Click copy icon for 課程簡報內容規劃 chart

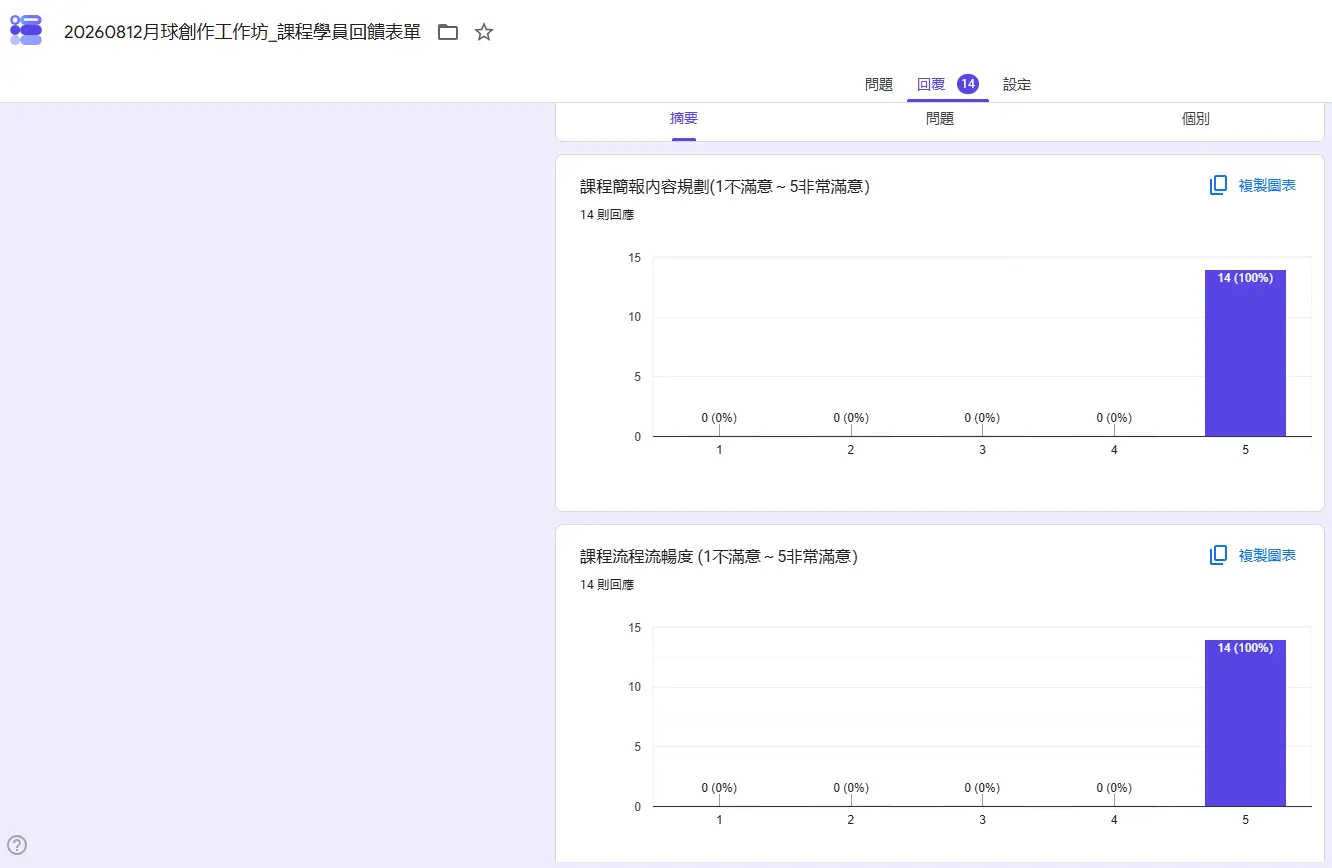(1218, 185)
